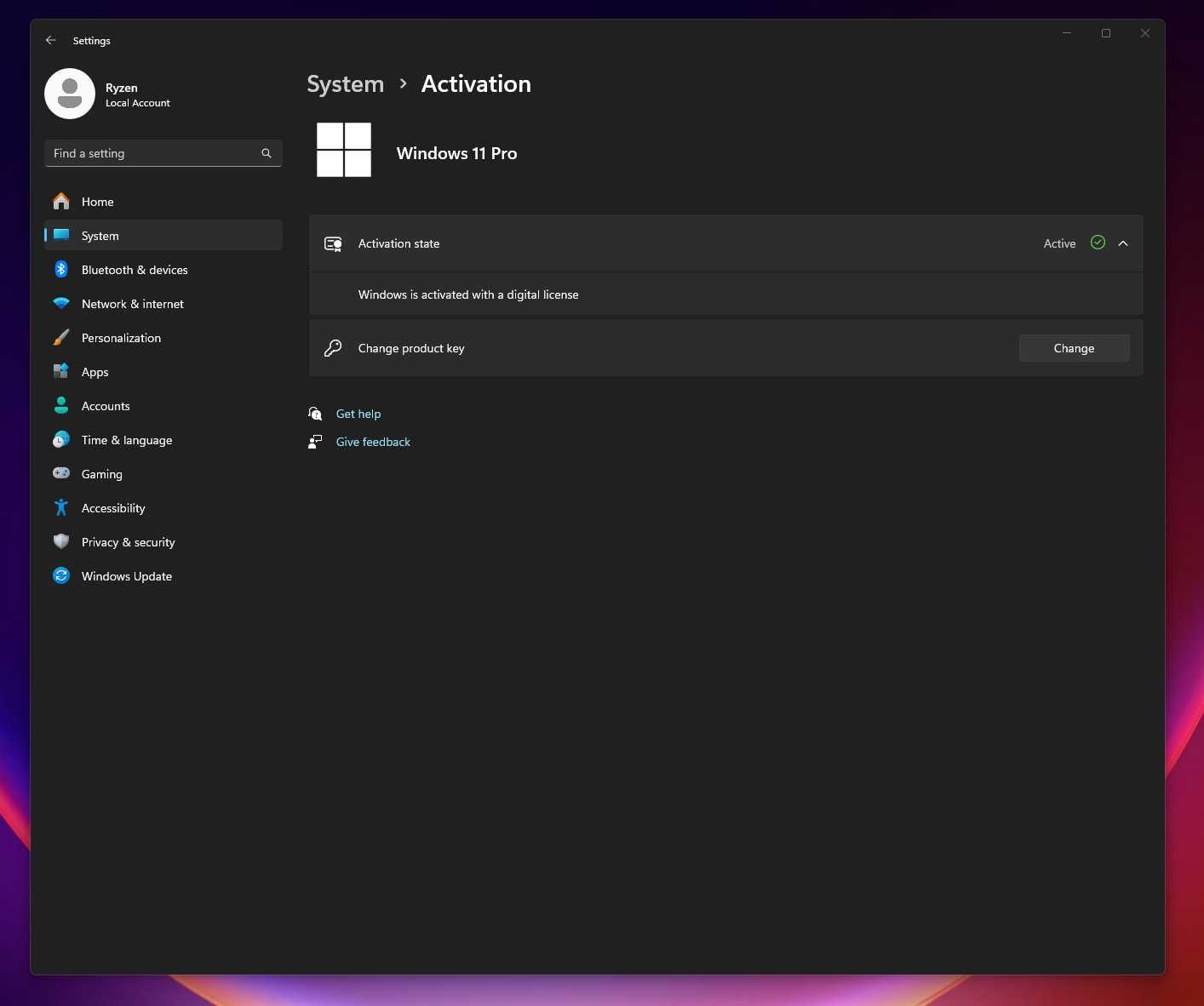Open the Get help link

tap(358, 414)
